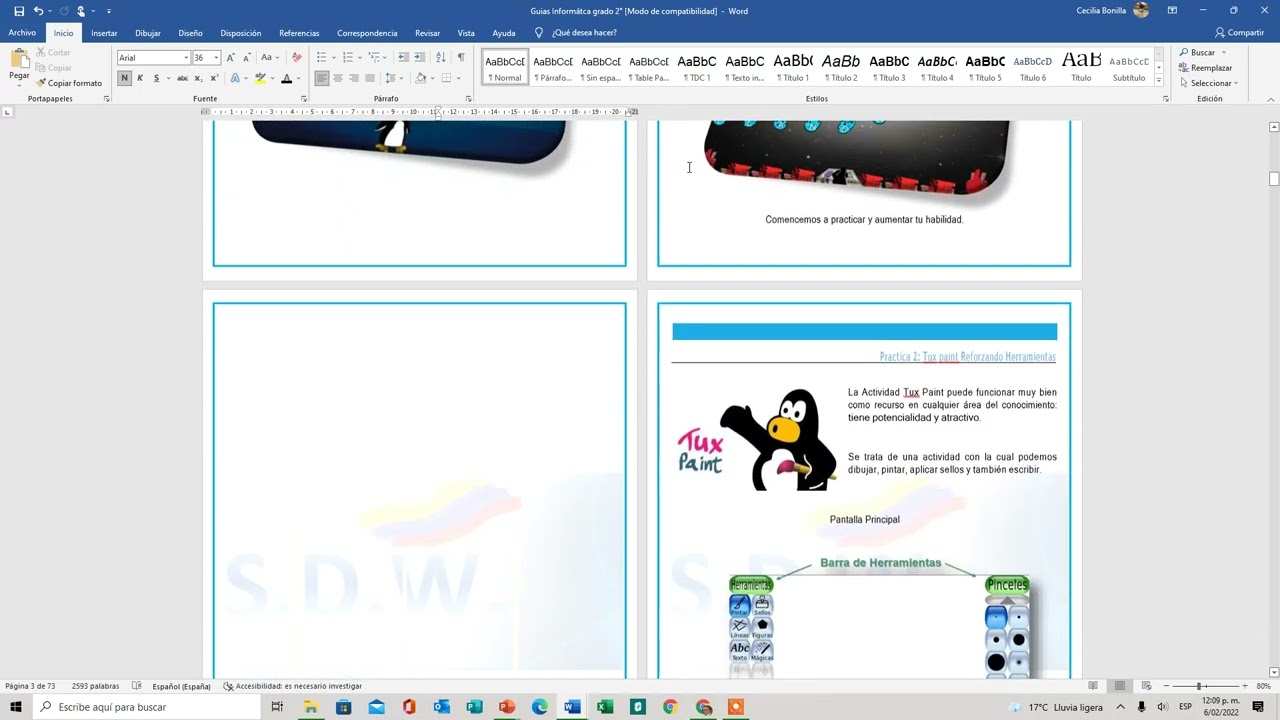Increase font size with the larger A icon
The height and width of the screenshot is (720, 1280).
click(x=231, y=58)
